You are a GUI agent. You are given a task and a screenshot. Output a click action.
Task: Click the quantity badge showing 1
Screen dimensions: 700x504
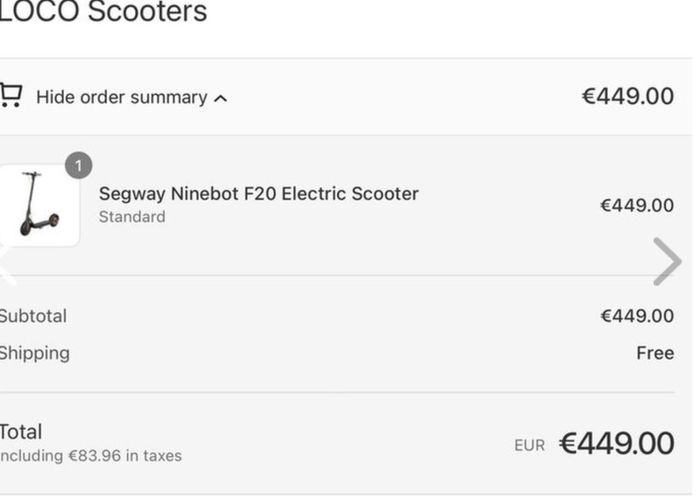coord(79,166)
